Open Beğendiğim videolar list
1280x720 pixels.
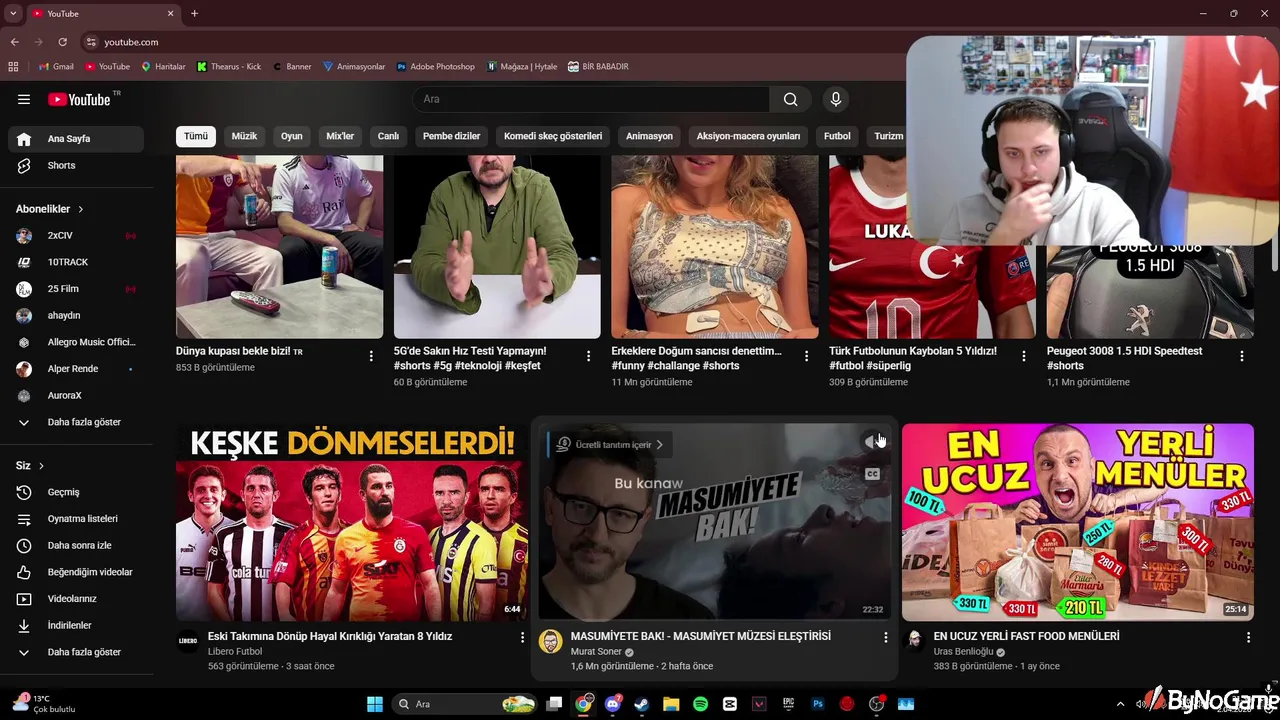click(x=76, y=572)
